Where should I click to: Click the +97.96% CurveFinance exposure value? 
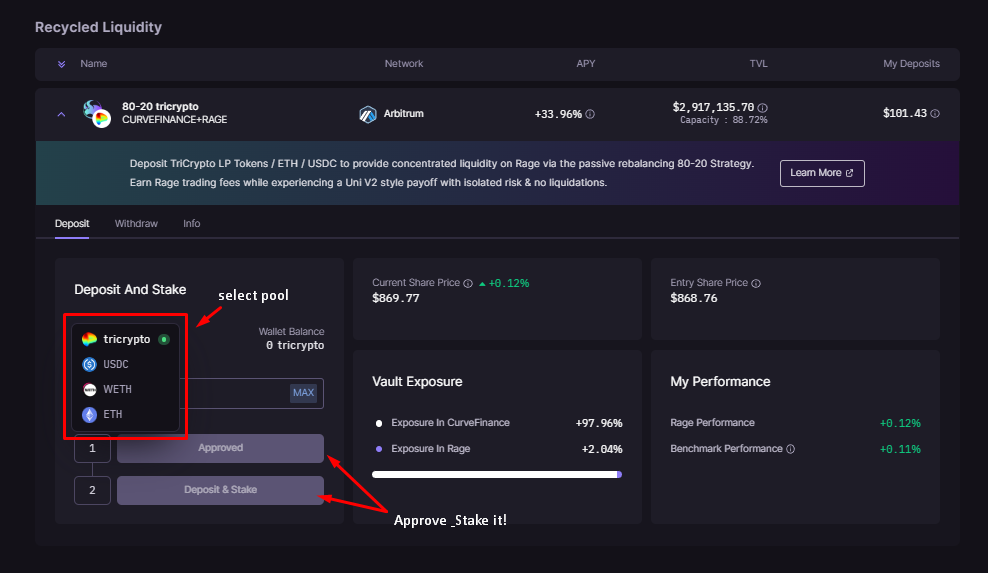point(599,423)
